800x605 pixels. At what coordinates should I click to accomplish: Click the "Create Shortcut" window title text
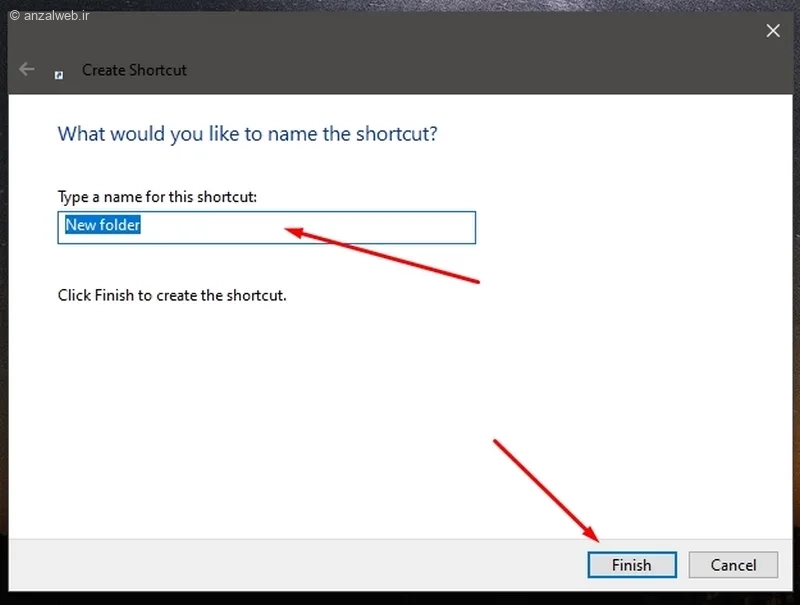(x=134, y=70)
